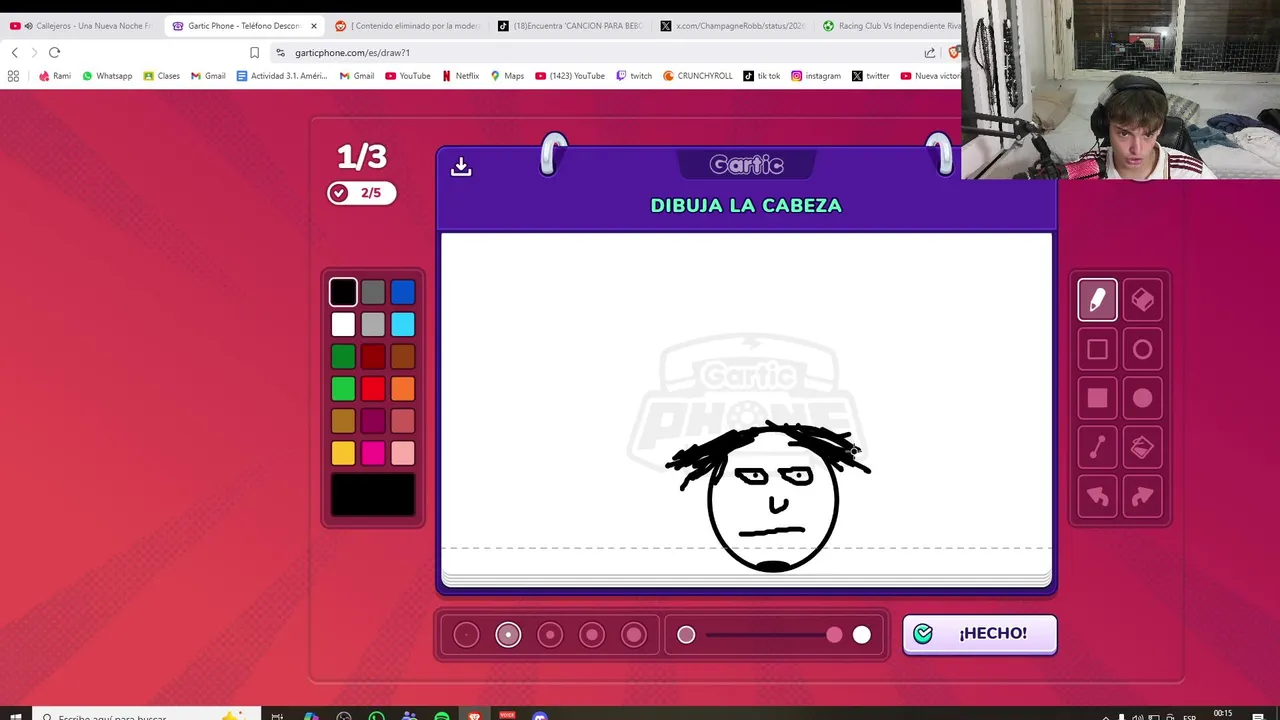Open the CRUNCHYROLL bookmark

(698, 76)
